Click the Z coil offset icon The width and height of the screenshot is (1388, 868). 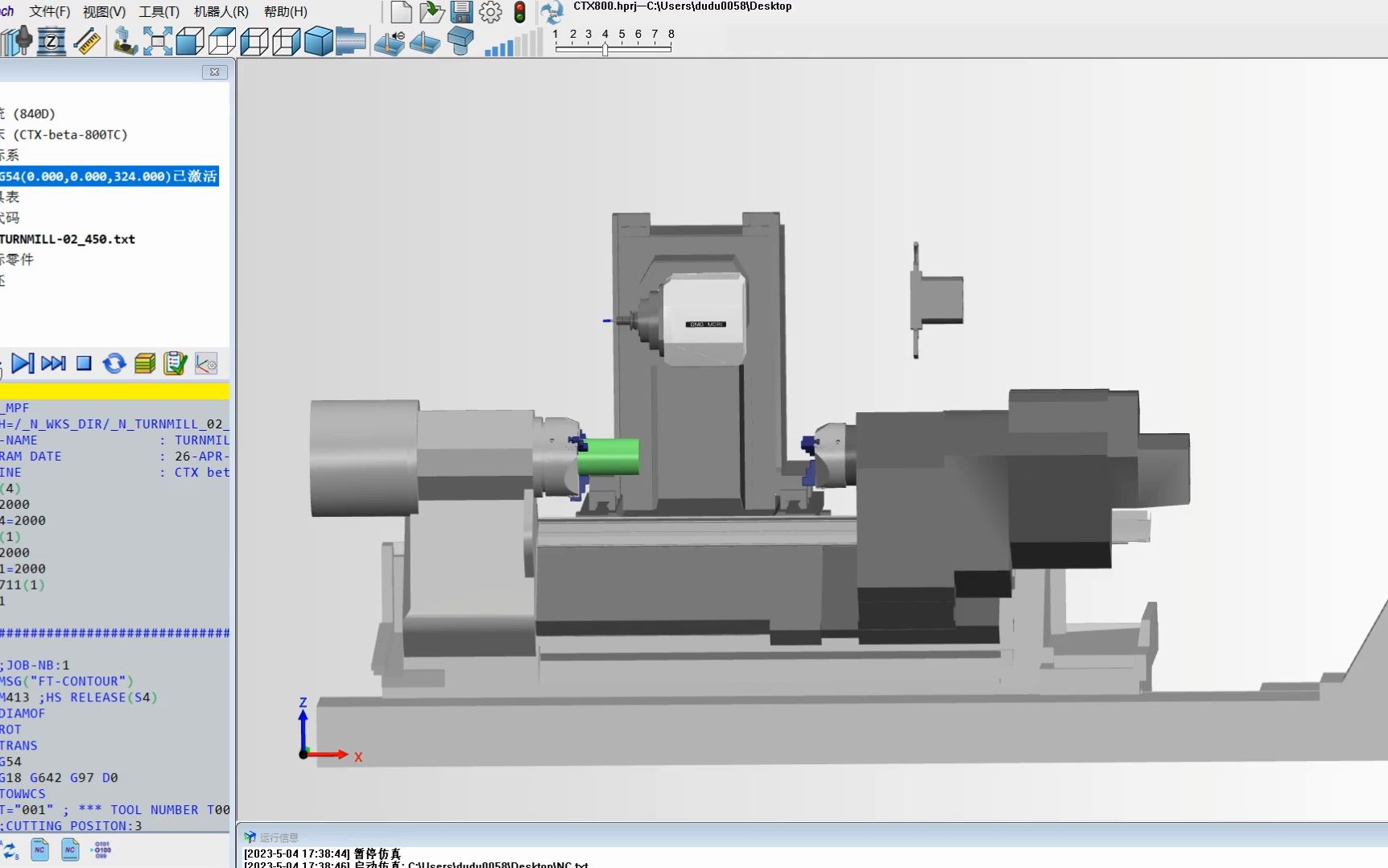[52, 41]
